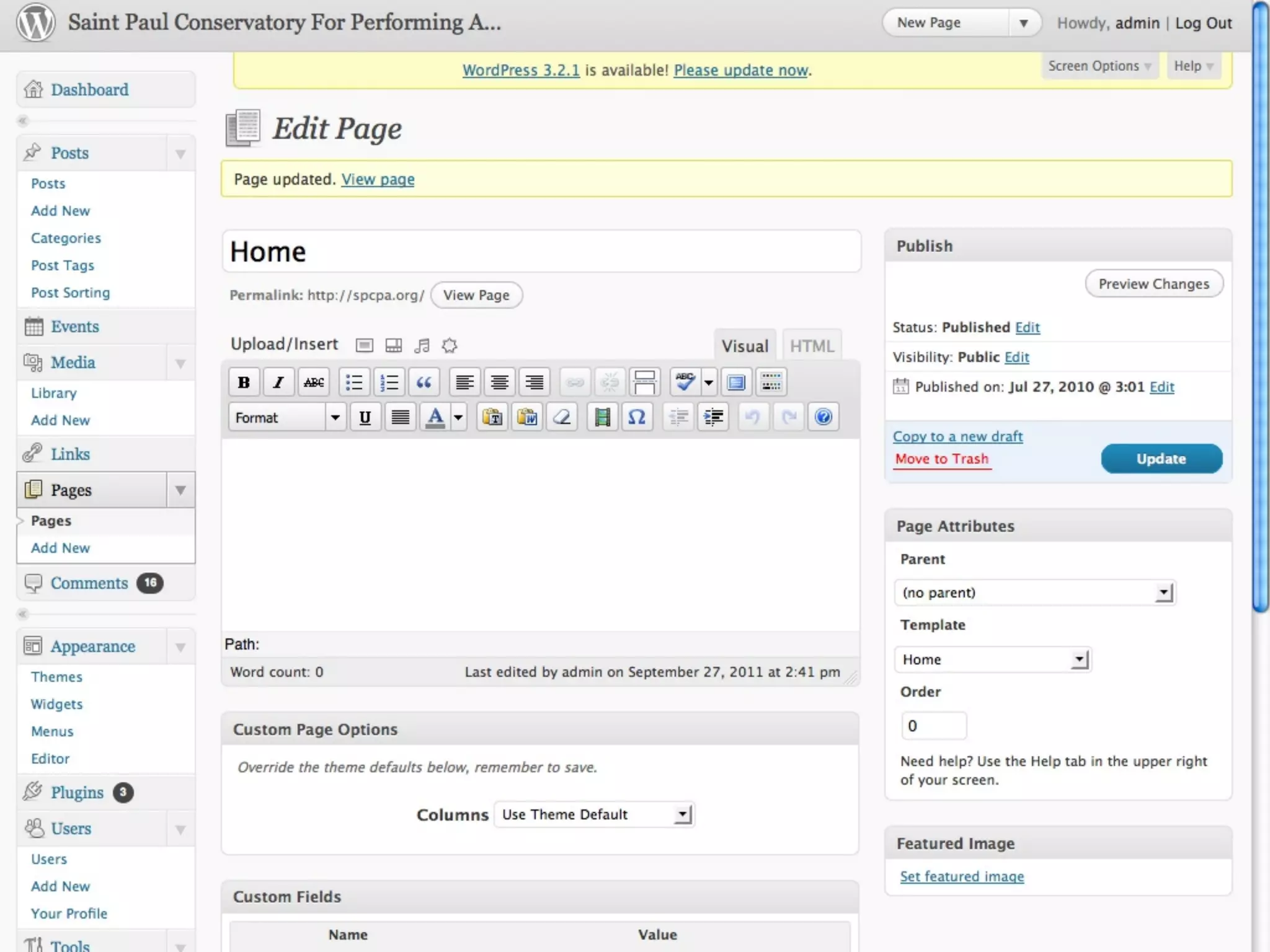Toggle bold formatting in editor toolbar
Image resolution: width=1270 pixels, height=952 pixels.
click(244, 382)
